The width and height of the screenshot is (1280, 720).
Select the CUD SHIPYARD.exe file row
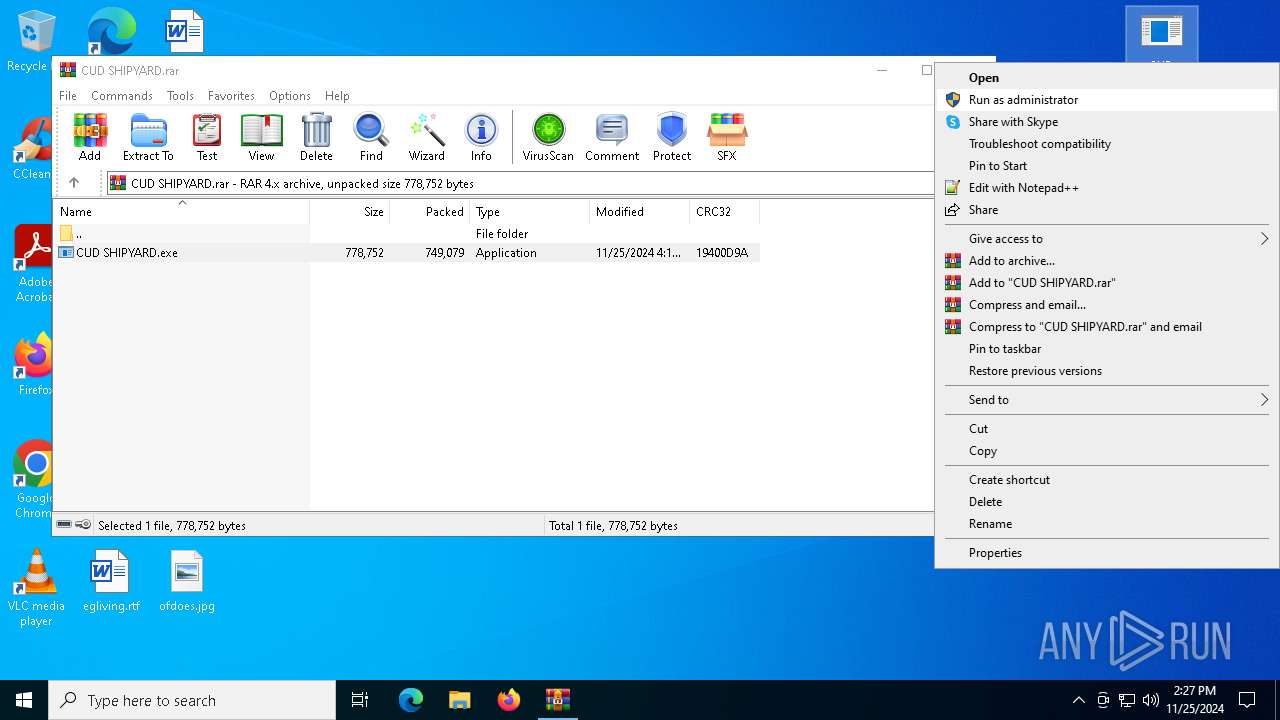pos(408,253)
